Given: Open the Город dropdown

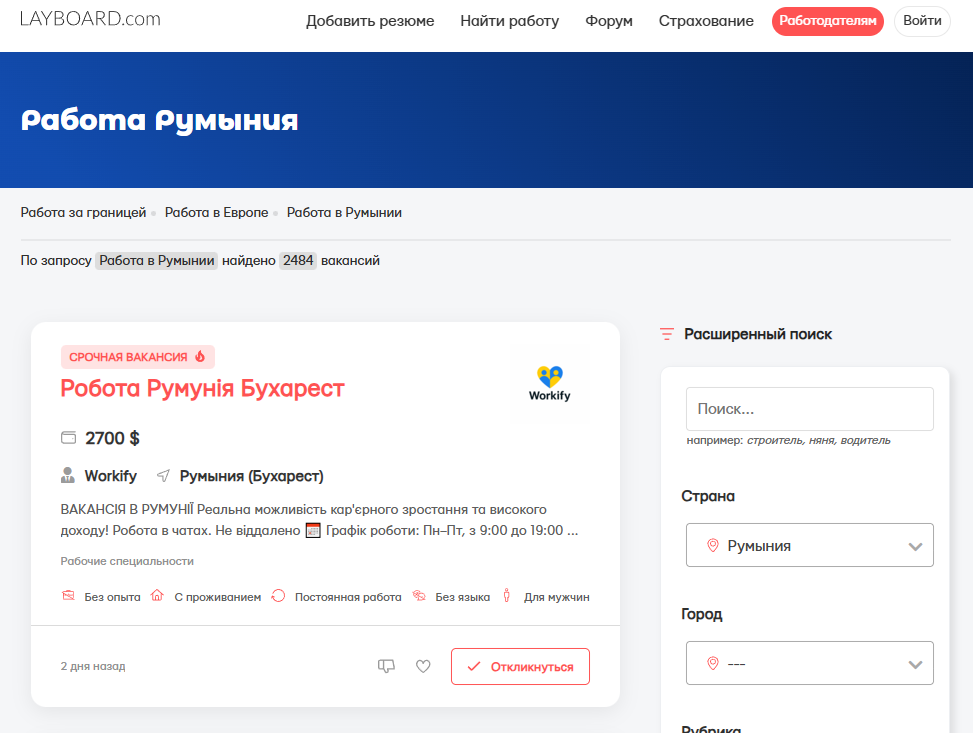Looking at the screenshot, I should tap(810, 663).
